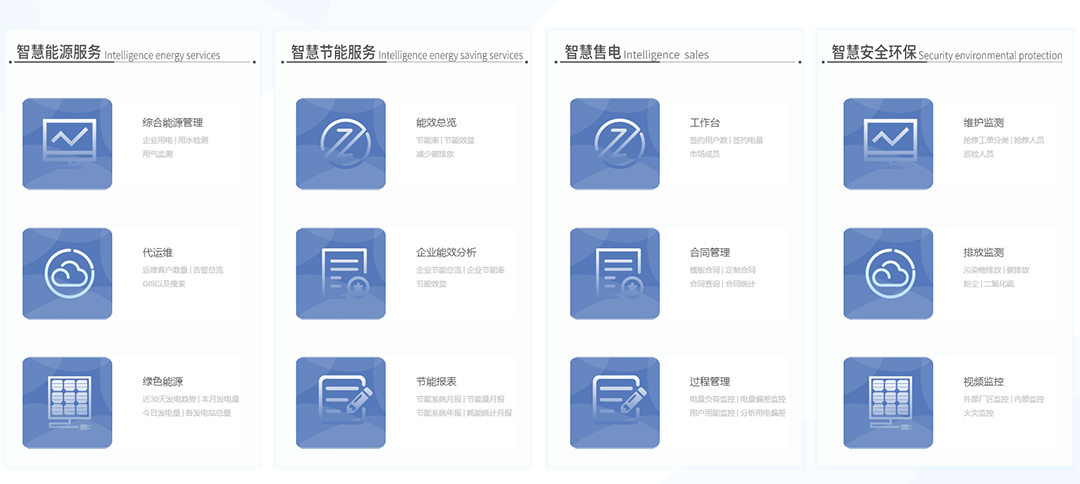This screenshot has height=484, width=1080.
Task: Open the cloud icon beside 代运维
Action: [x=67, y=273]
